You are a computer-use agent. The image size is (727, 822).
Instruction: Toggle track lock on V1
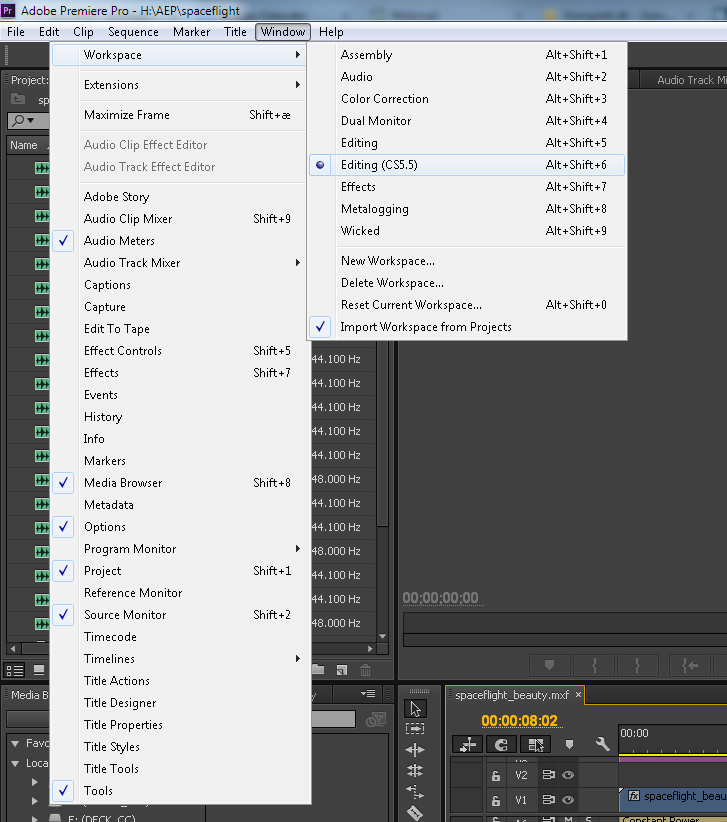click(x=496, y=801)
